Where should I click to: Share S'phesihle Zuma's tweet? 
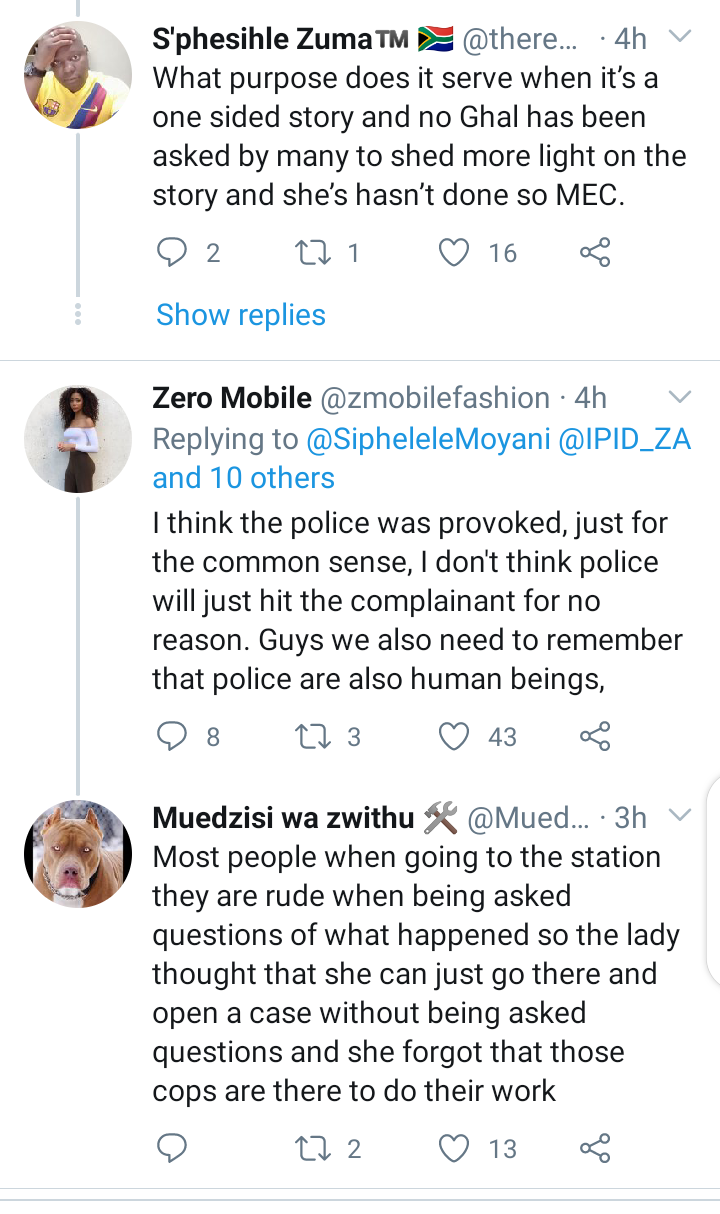pyautogui.click(x=595, y=253)
